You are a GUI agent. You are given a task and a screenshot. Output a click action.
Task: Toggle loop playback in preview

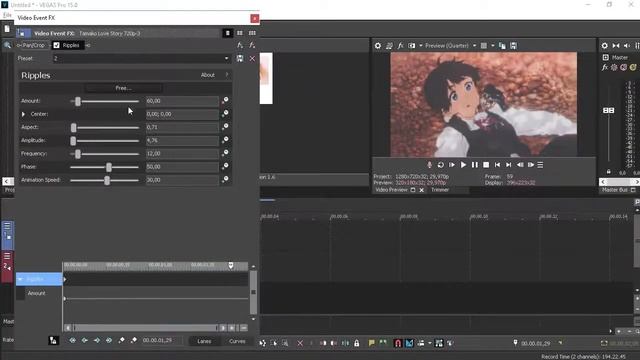click(440, 165)
